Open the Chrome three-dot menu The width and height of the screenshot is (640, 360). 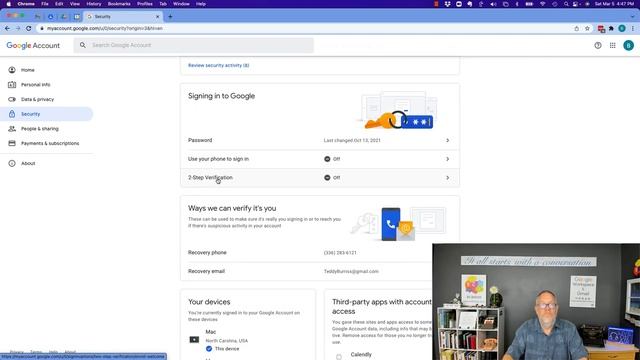coord(633,29)
